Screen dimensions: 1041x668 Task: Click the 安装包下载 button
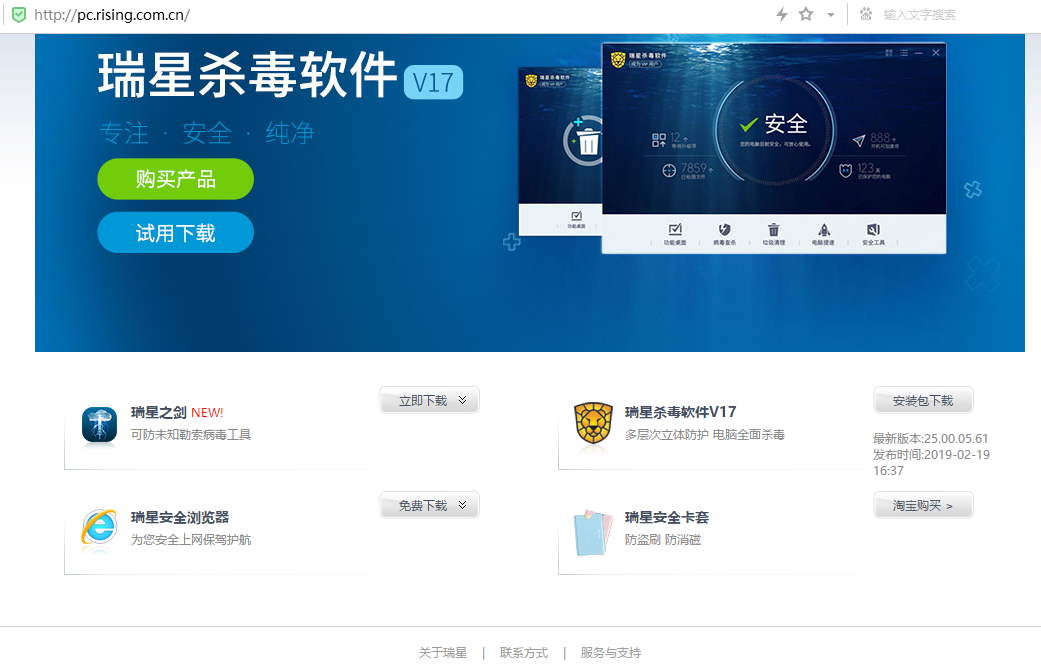pyautogui.click(x=923, y=400)
